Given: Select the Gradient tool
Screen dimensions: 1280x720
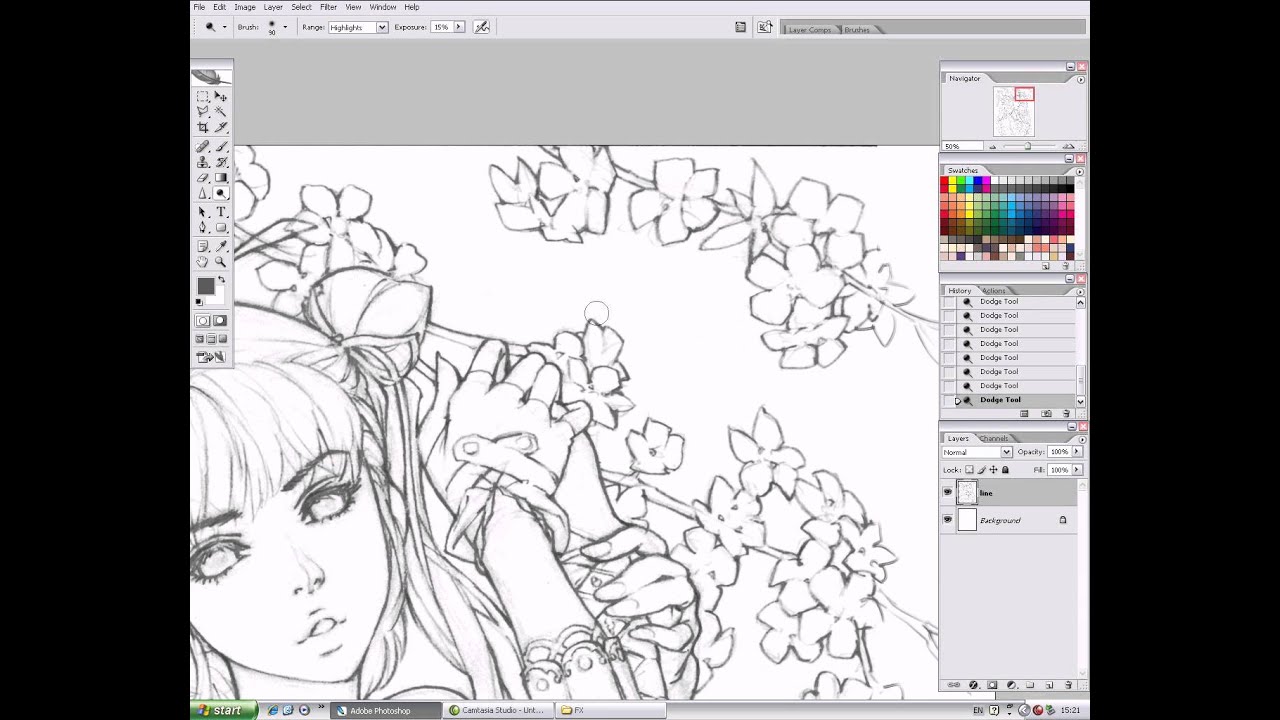Looking at the screenshot, I should (221, 178).
